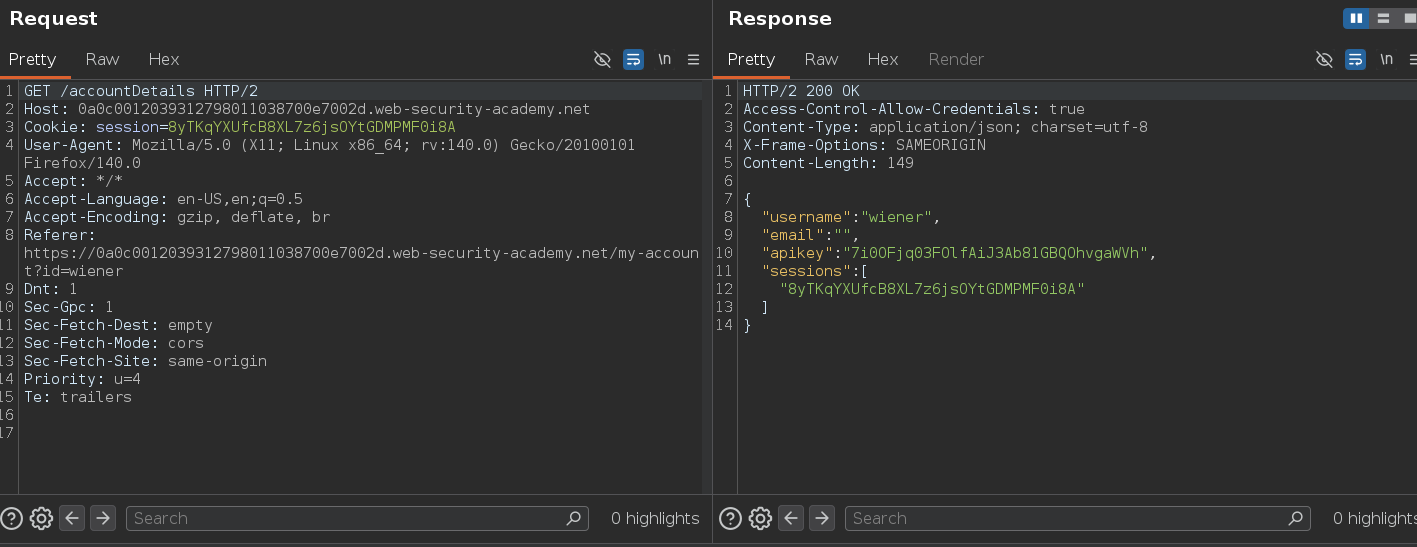1417x547 pixels.
Task: Click the Content-Type response header
Action: coord(945,127)
